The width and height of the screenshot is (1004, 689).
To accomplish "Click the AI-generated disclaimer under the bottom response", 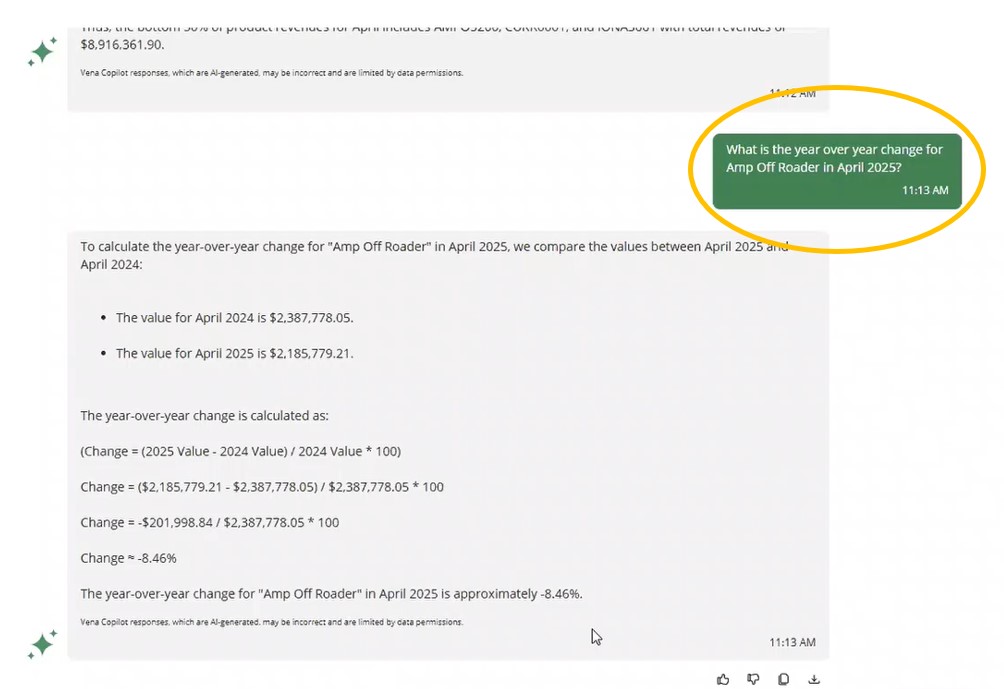I will (x=271, y=622).
